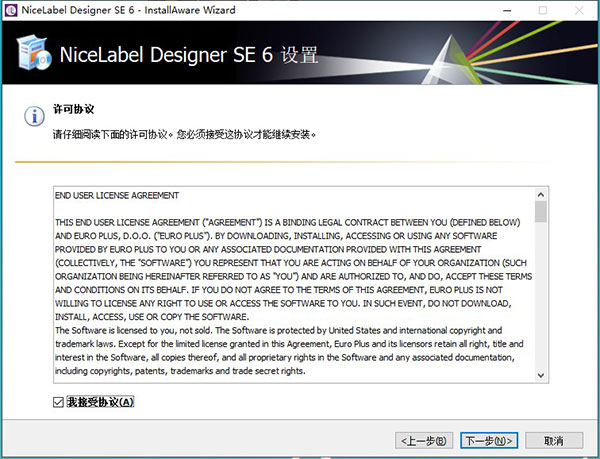Image resolution: width=600 pixels, height=459 pixels.
Task: Click the license scrollbar thumb
Action: tap(541, 212)
